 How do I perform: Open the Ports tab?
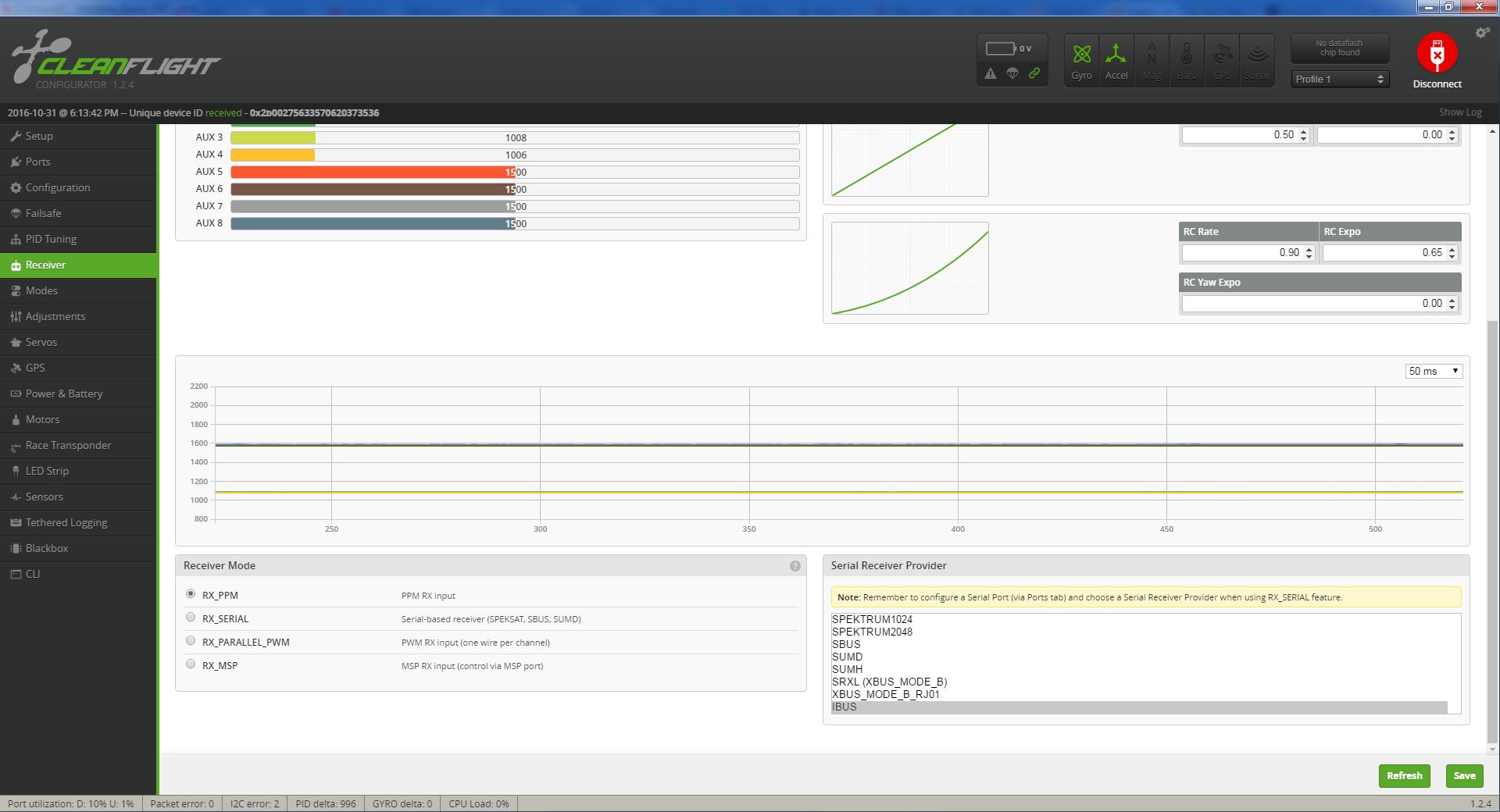tap(78, 162)
